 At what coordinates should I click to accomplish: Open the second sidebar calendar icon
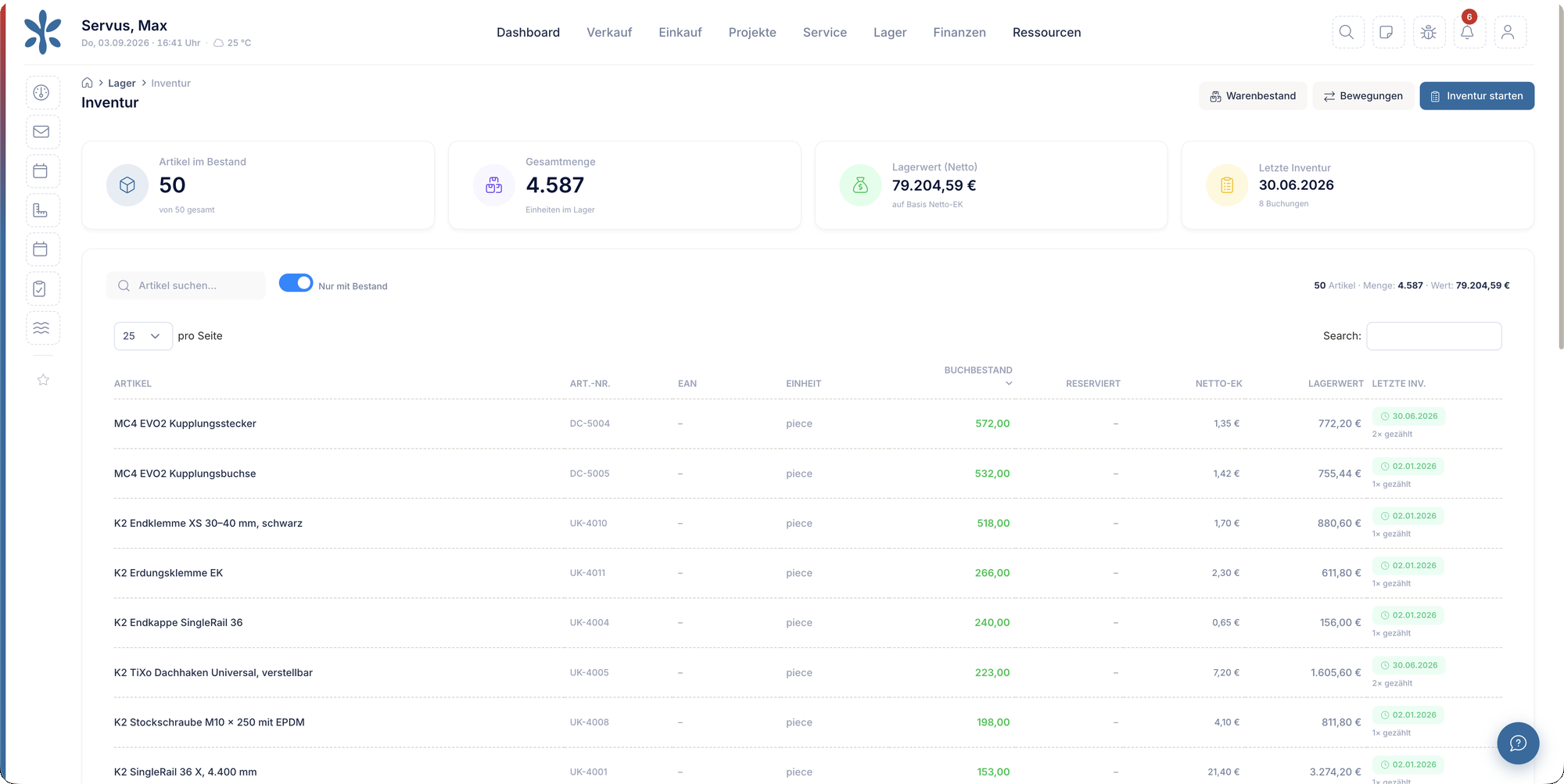click(x=41, y=249)
